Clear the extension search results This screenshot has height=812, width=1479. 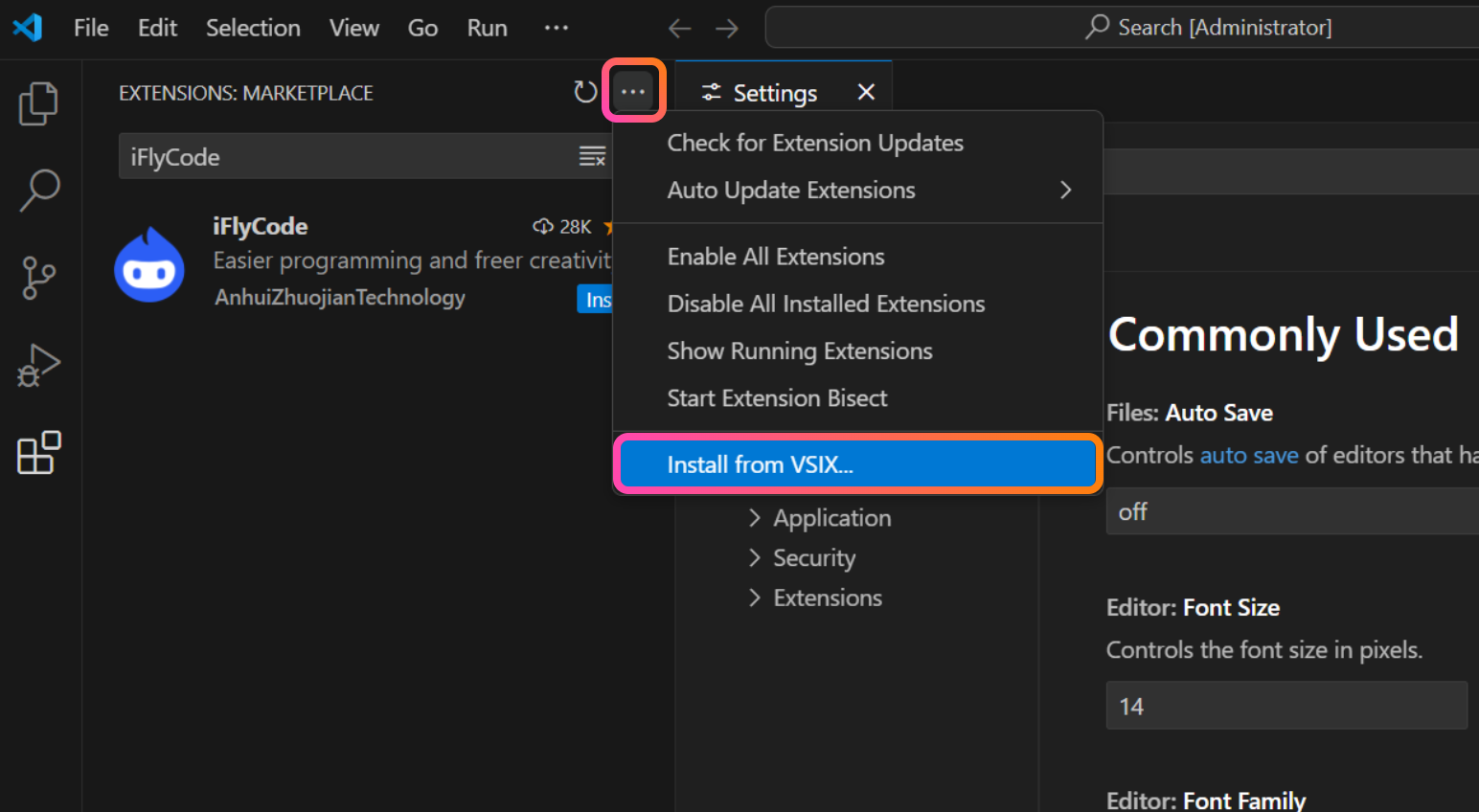592,157
